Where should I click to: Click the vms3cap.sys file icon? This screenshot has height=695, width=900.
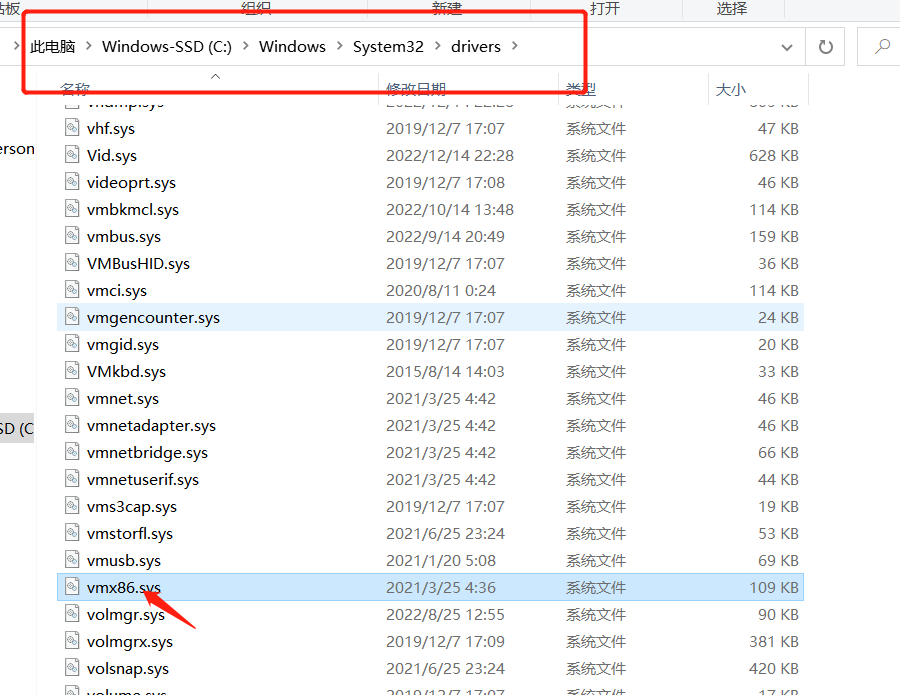(72, 505)
